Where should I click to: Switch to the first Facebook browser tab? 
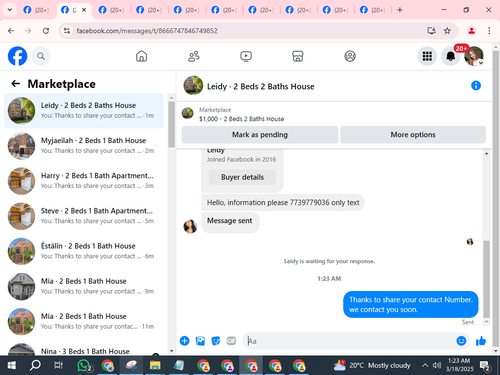(36, 10)
